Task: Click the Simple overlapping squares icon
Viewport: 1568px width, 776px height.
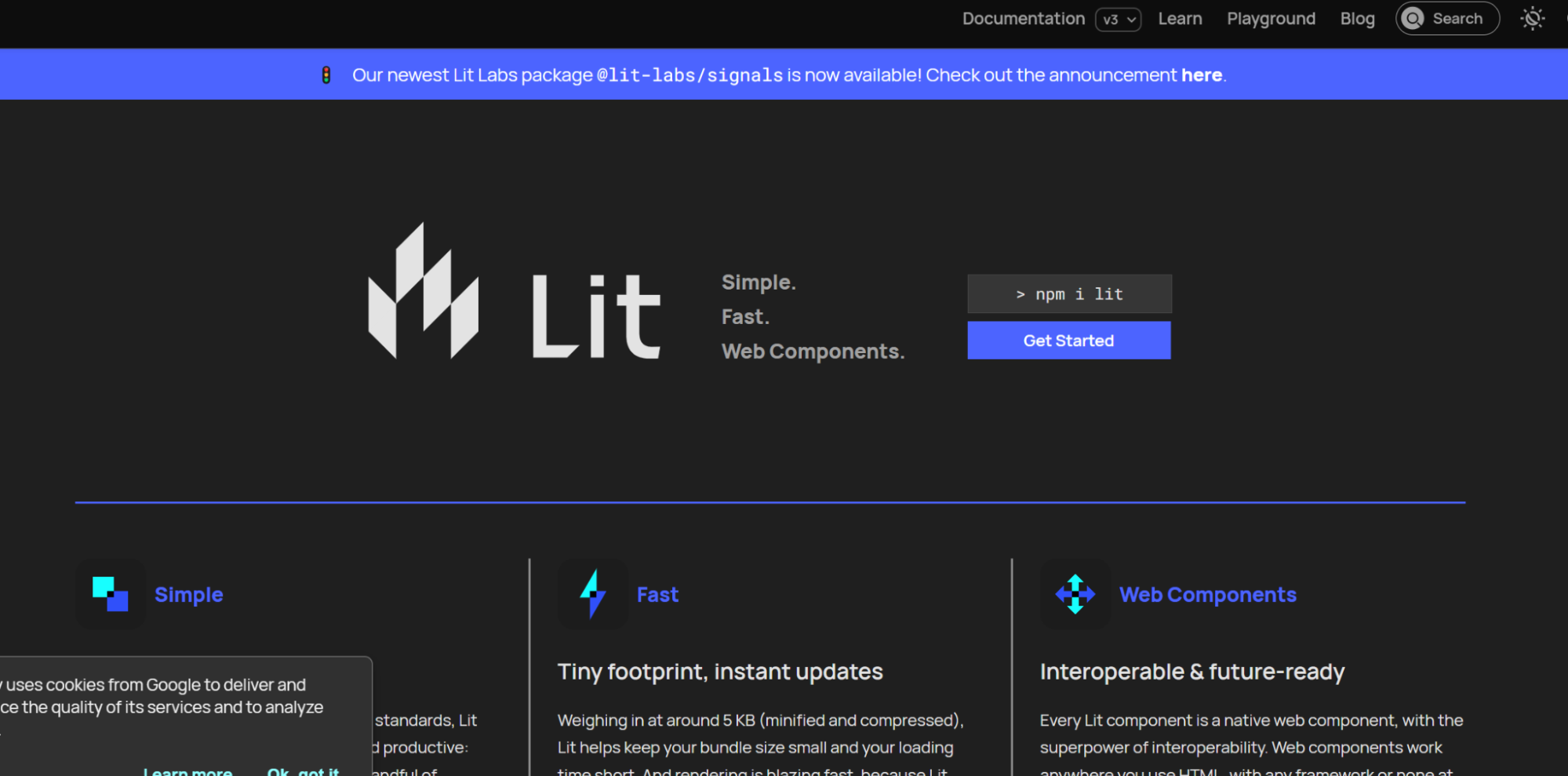Action: (111, 594)
